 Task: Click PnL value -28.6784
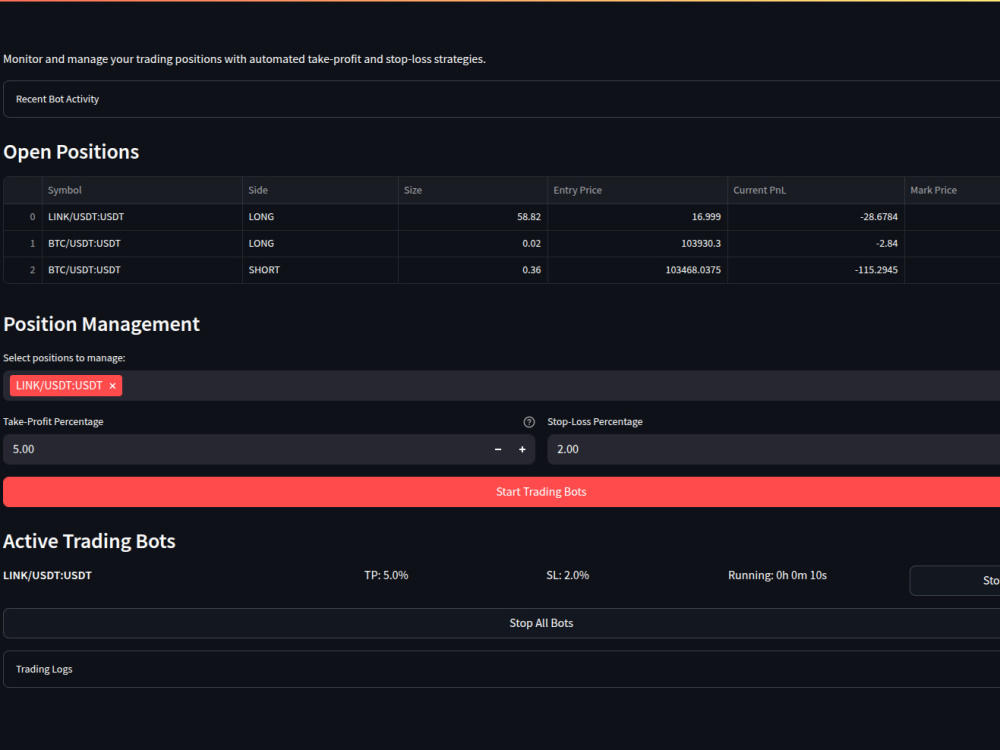[816, 217]
